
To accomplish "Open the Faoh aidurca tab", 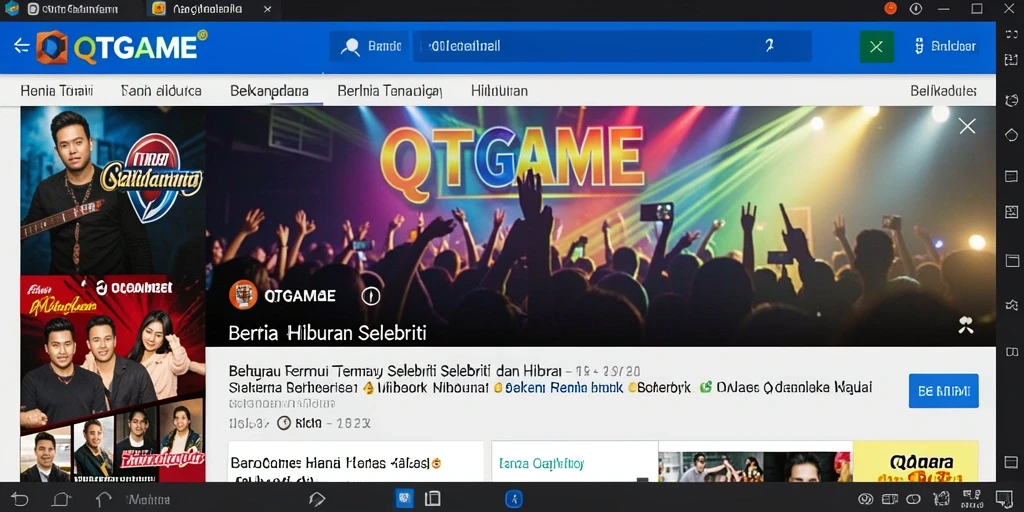I will pyautogui.click(x=161, y=91).
